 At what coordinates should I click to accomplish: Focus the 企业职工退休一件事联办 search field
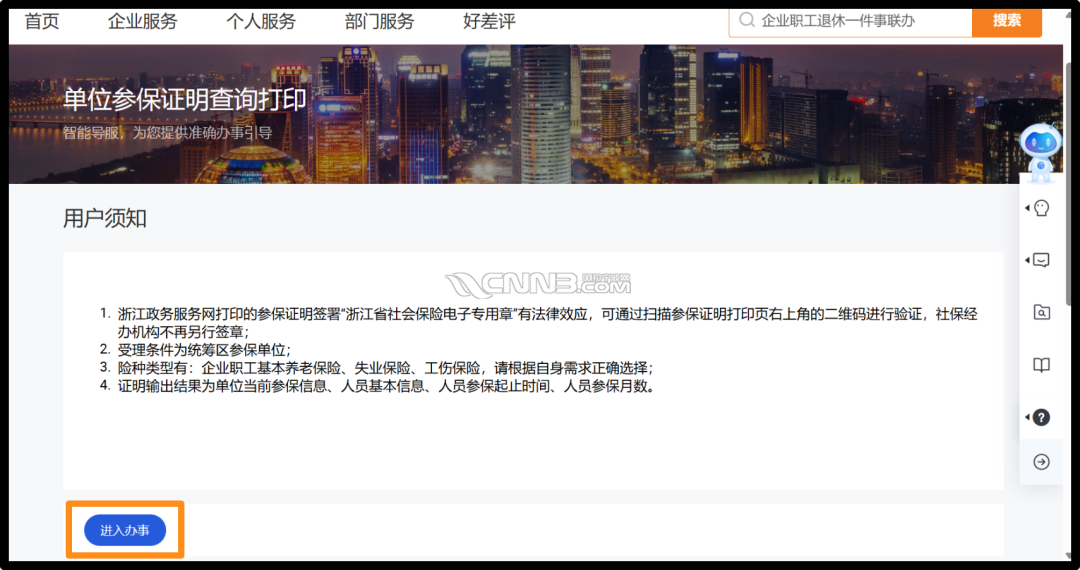[x=860, y=20]
